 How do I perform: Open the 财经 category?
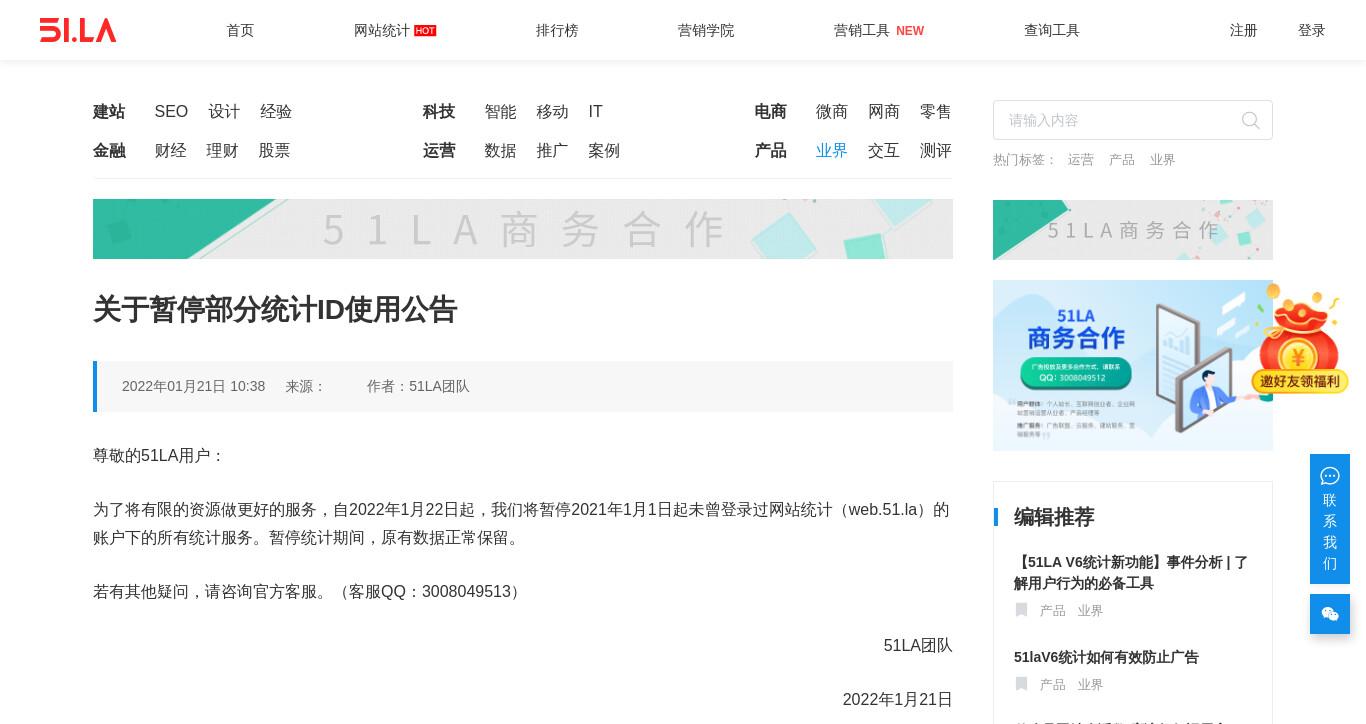coord(170,151)
